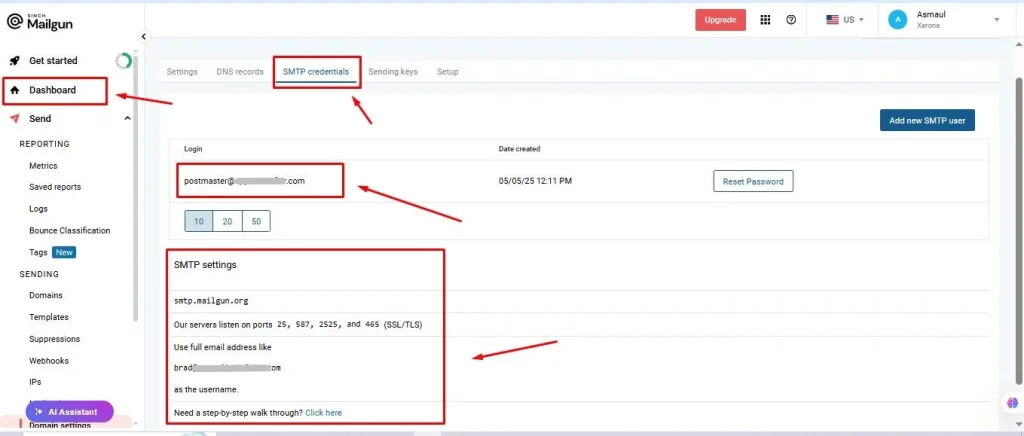The height and width of the screenshot is (436, 1024).
Task: Click the server ports listing text
Action: [x=298, y=324]
